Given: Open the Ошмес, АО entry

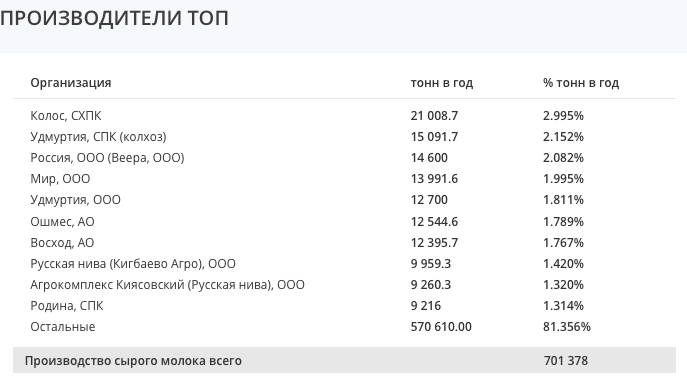Looking at the screenshot, I should pos(62,222).
